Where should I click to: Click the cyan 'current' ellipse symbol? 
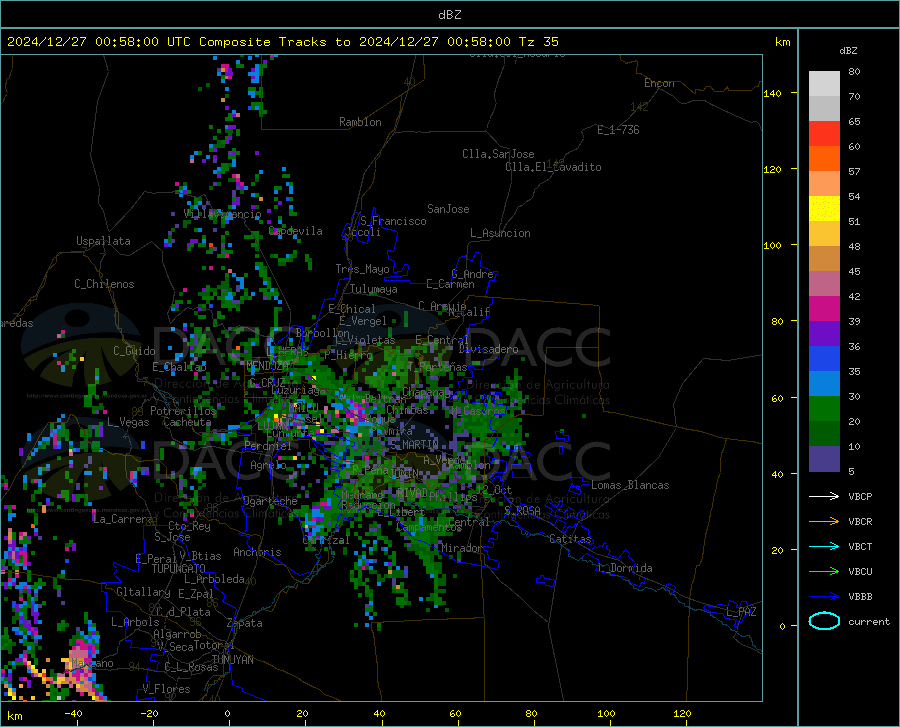(x=824, y=621)
